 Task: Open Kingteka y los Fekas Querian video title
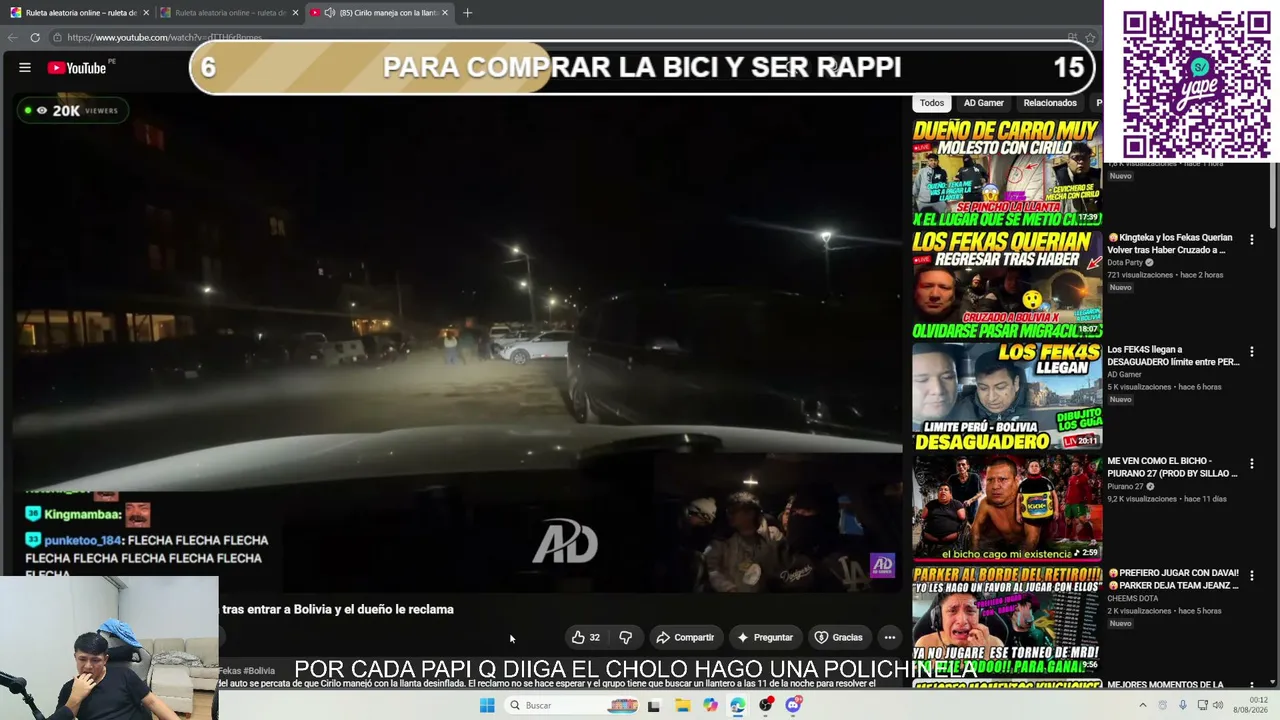(x=1170, y=244)
